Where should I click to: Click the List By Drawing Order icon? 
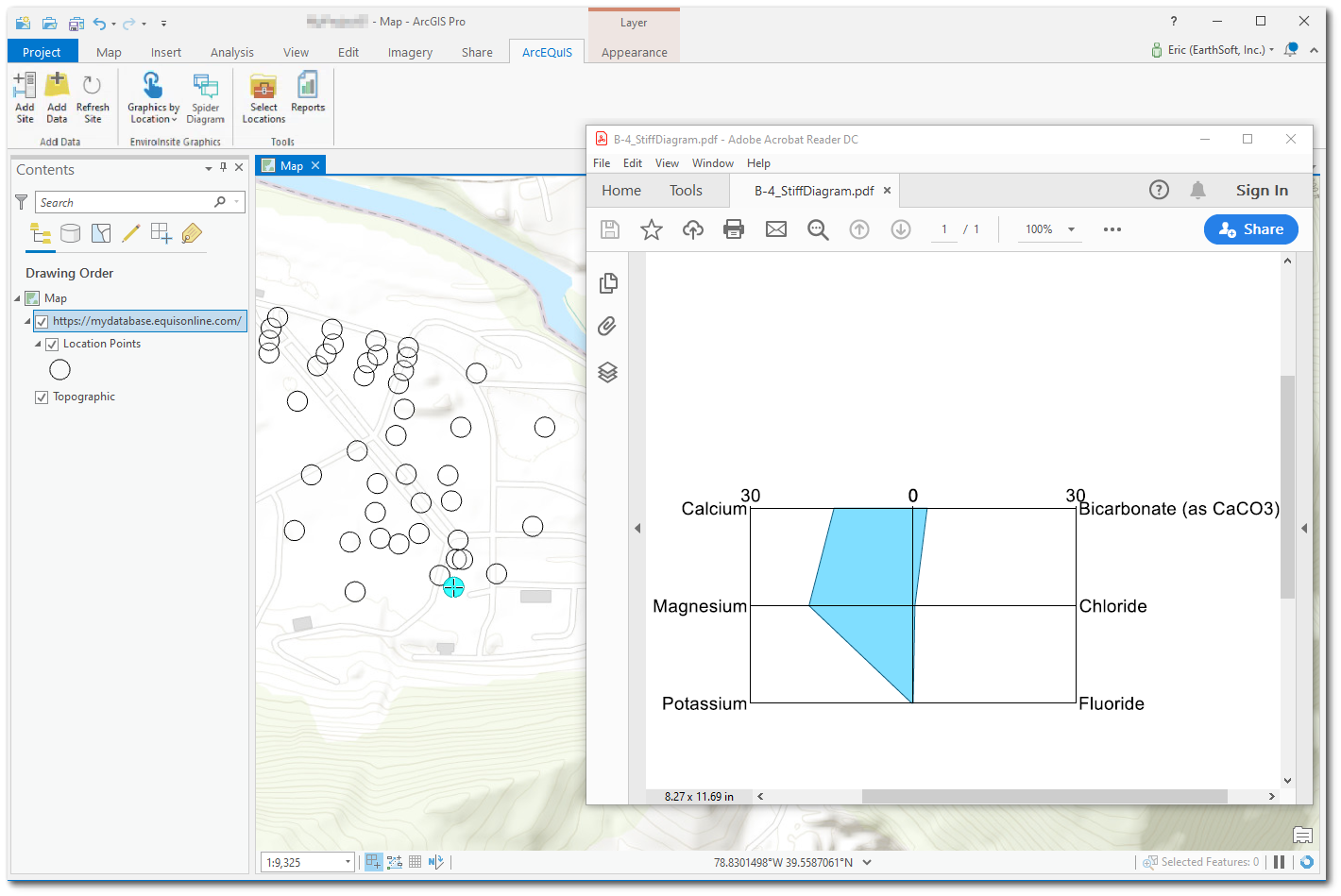pos(41,233)
